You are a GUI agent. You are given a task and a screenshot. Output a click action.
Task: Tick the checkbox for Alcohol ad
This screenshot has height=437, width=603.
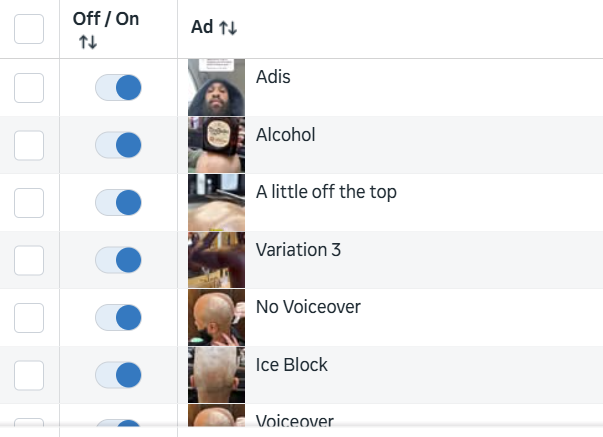(x=29, y=145)
